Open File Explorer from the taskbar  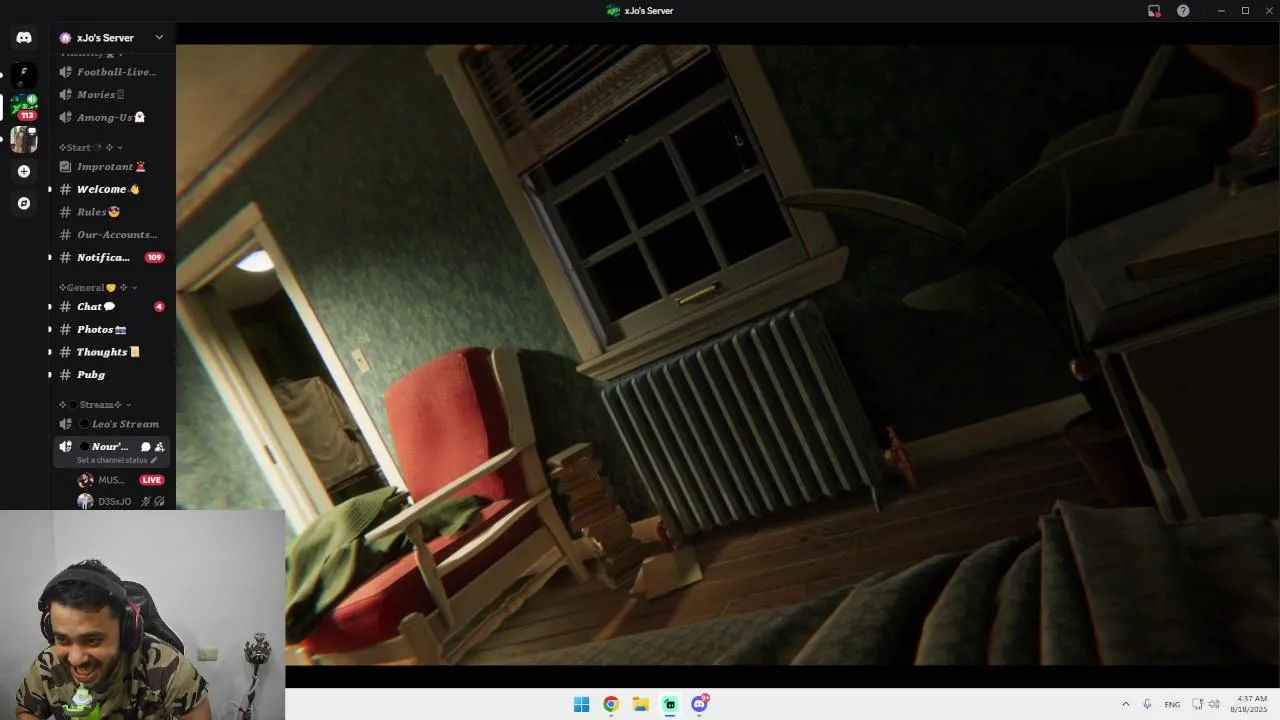(640, 704)
